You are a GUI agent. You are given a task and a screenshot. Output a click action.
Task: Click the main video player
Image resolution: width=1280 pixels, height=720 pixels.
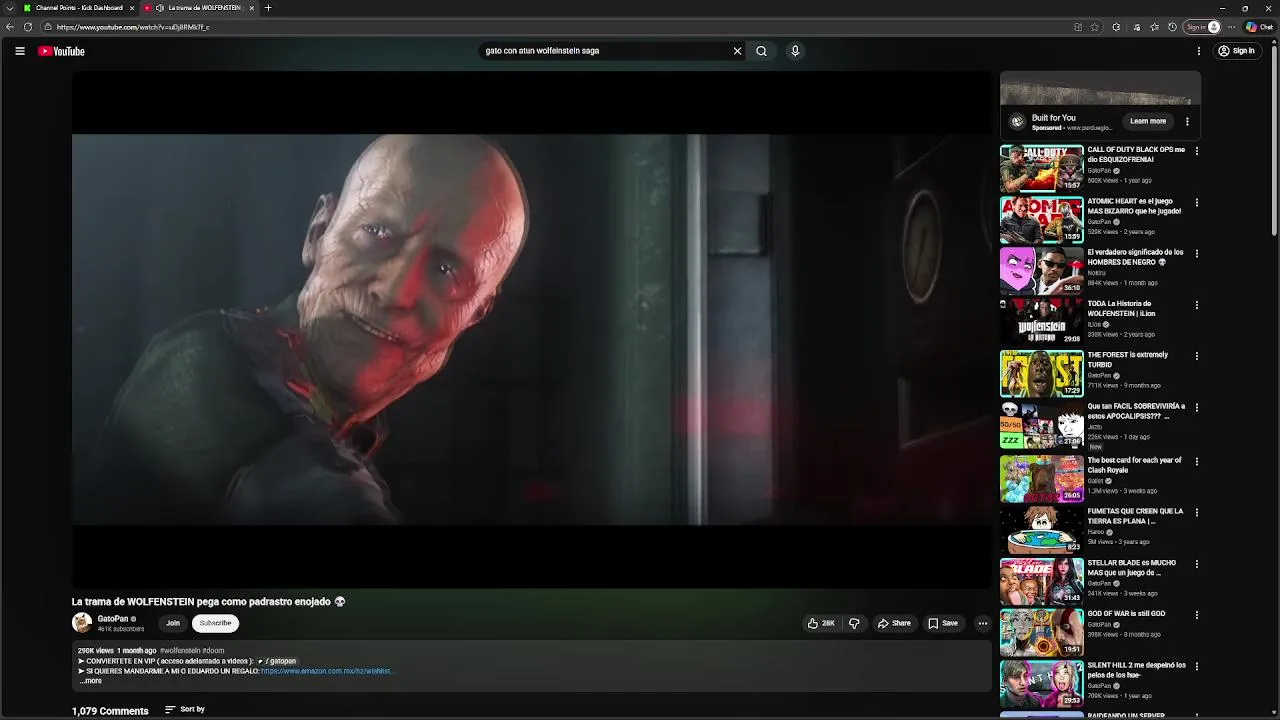point(531,329)
